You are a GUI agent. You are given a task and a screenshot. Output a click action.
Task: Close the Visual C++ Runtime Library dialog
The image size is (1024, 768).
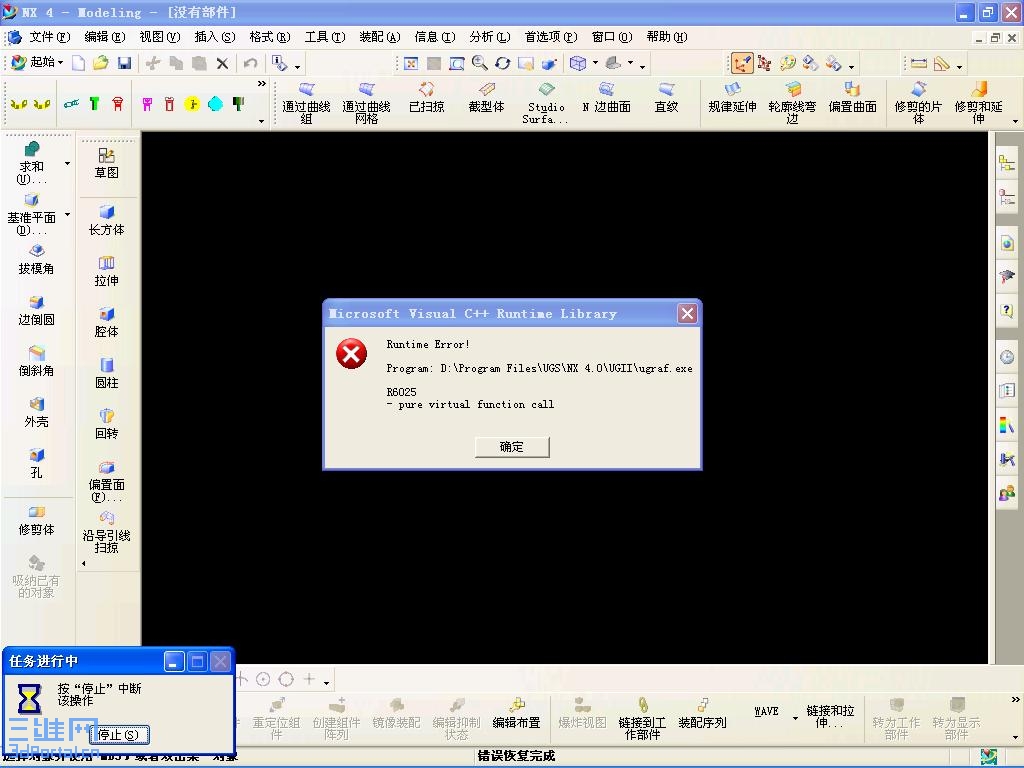(687, 314)
